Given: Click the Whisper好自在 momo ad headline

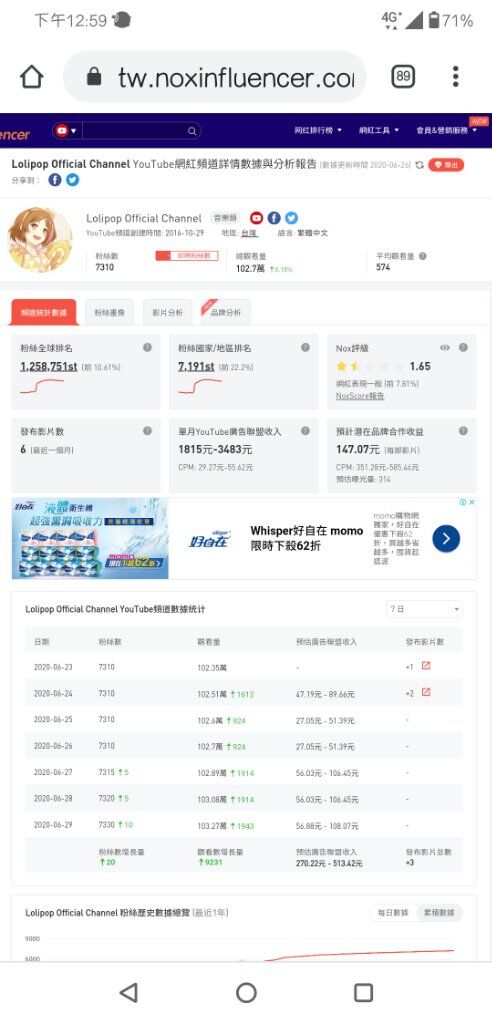Looking at the screenshot, I should coord(306,538).
